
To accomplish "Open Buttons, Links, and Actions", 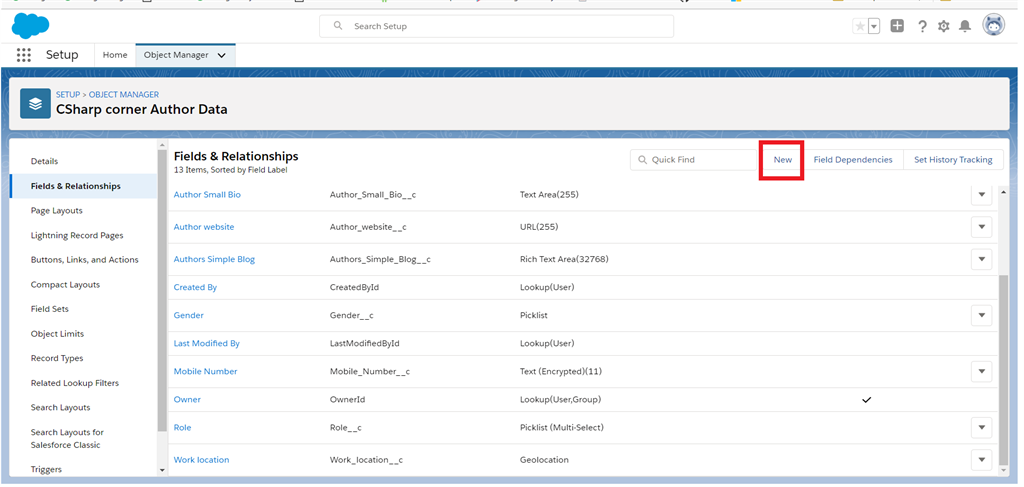I will click(84, 260).
